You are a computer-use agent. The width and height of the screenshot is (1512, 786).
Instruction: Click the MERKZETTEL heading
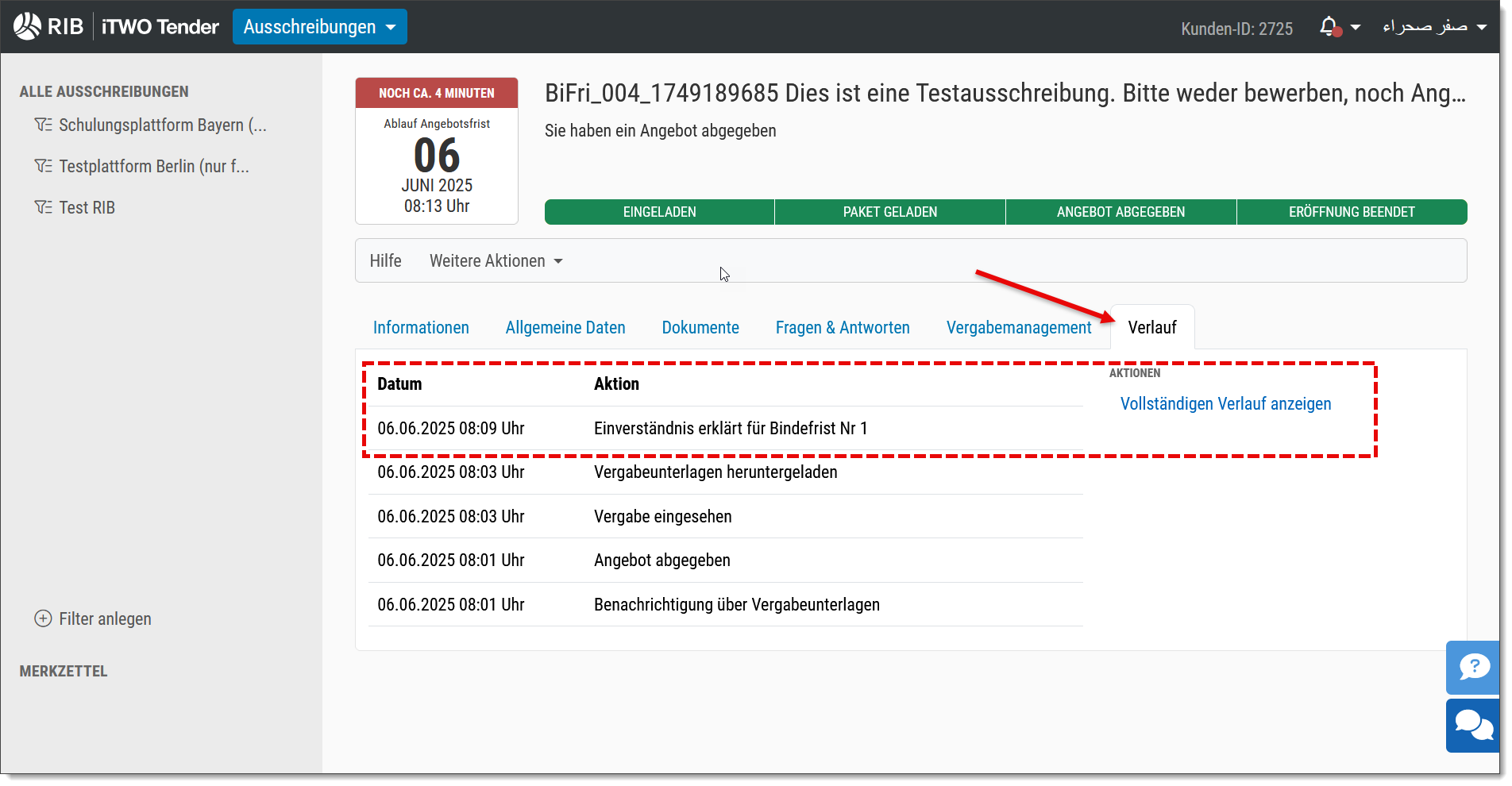tap(64, 672)
